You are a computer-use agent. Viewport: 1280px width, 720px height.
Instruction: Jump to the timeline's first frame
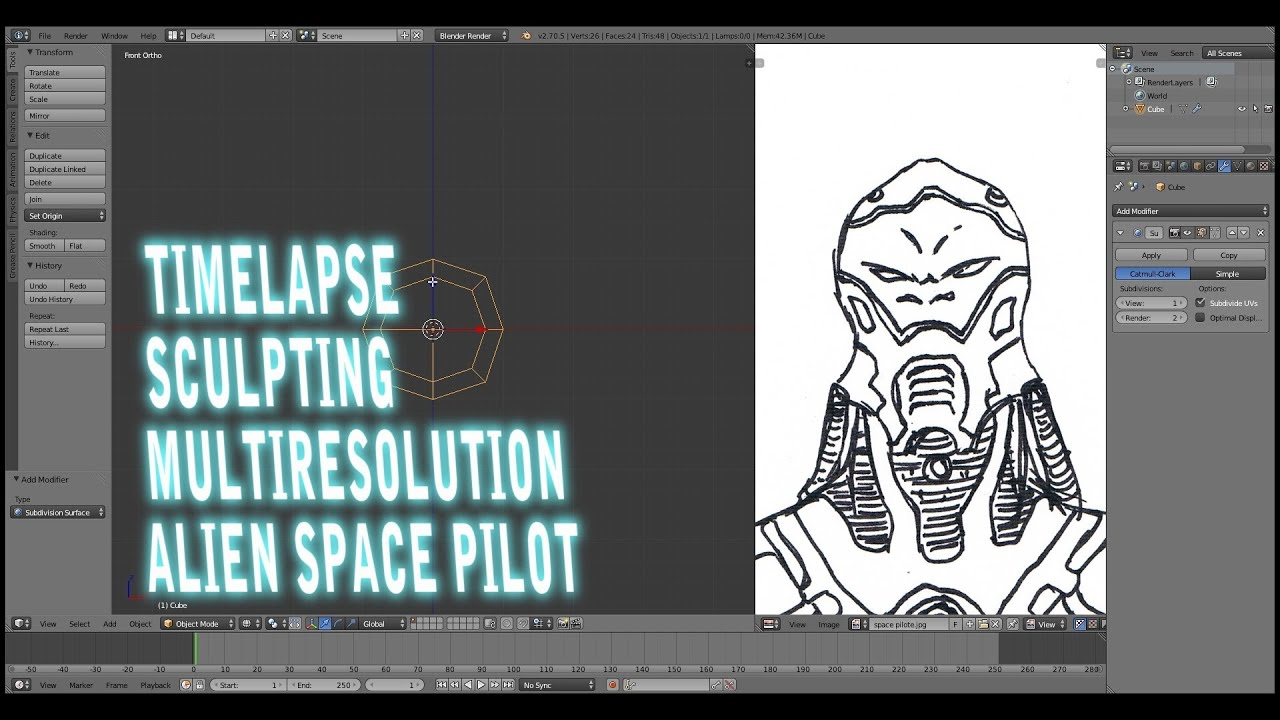pyautogui.click(x=442, y=685)
